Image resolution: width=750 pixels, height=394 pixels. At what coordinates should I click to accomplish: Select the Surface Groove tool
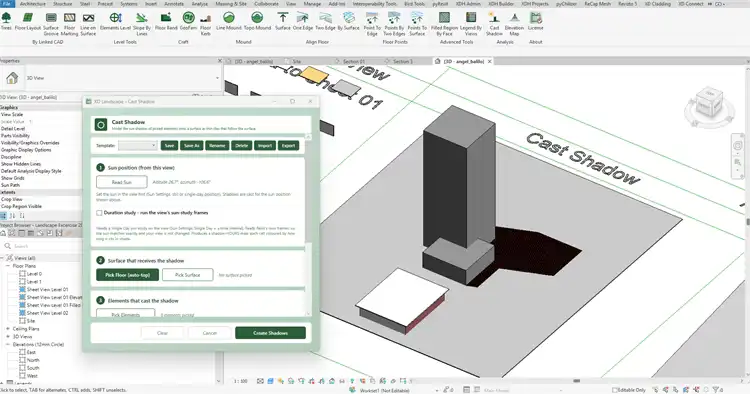pyautogui.click(x=51, y=24)
